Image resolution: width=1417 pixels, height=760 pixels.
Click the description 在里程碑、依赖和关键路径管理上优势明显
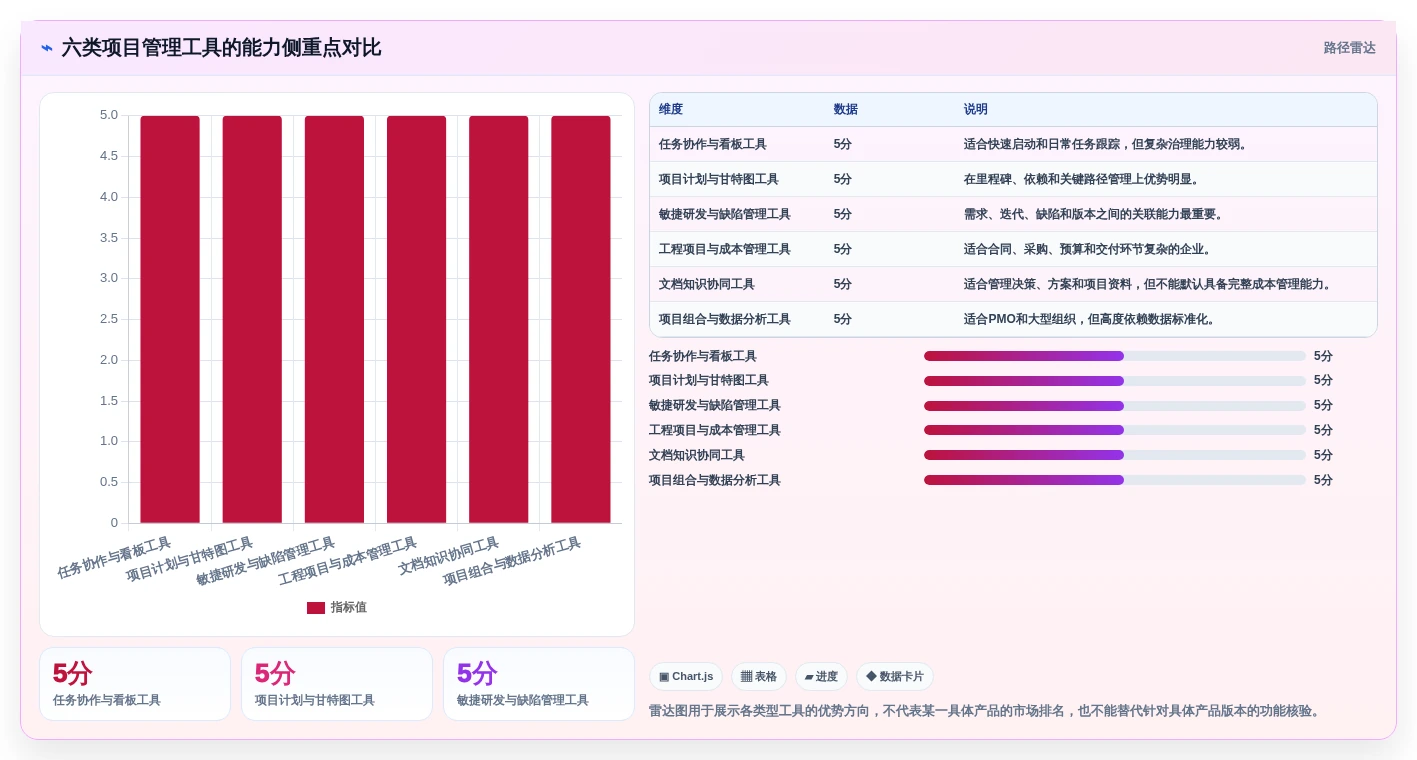pyautogui.click(x=1083, y=179)
